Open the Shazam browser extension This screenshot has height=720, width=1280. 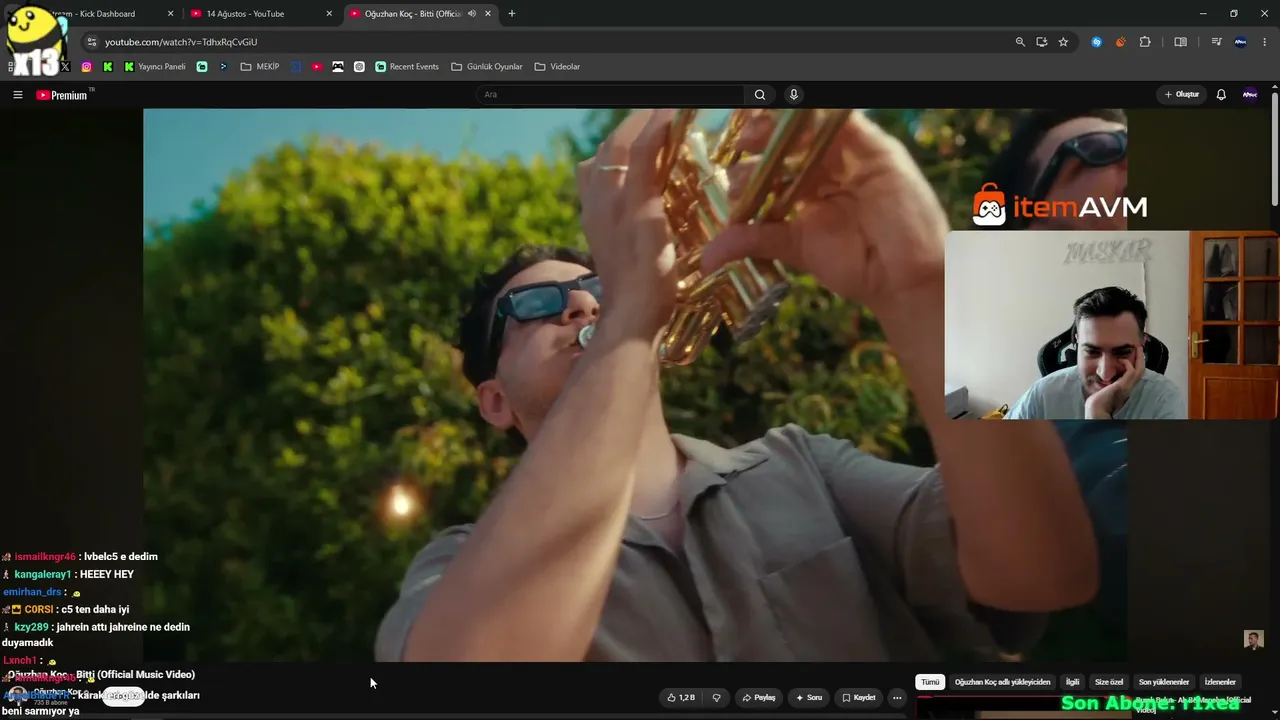click(1097, 42)
